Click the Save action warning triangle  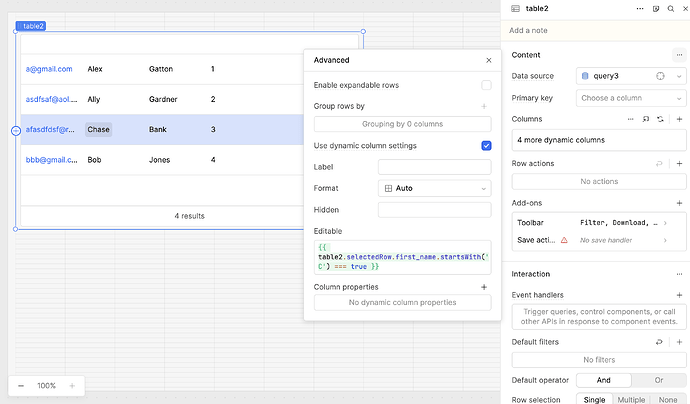(564, 240)
